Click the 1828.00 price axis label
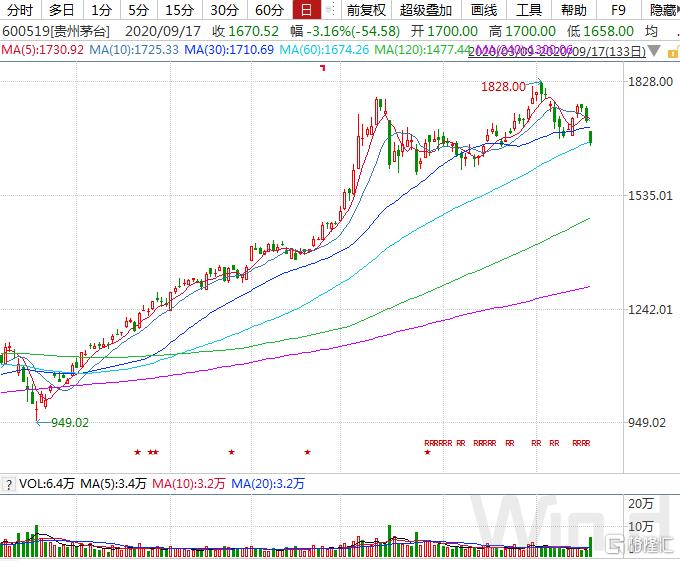Screen dimensions: 680x561 coord(651,82)
